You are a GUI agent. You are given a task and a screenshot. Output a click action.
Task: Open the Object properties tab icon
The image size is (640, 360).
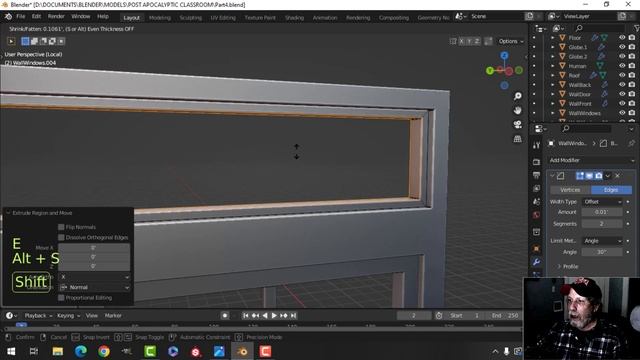tap(536, 248)
